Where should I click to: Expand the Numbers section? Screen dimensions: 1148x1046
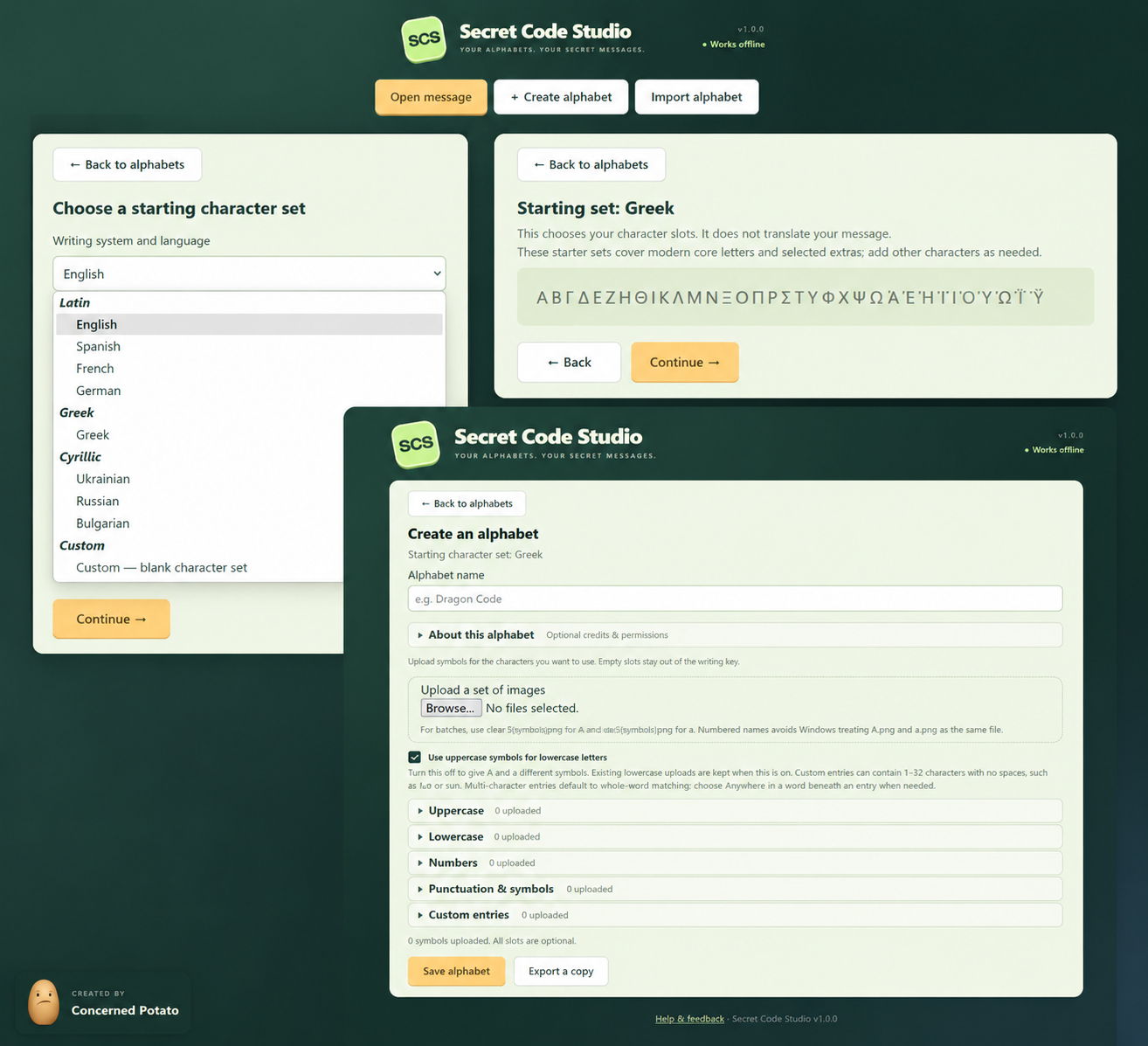[x=735, y=862]
